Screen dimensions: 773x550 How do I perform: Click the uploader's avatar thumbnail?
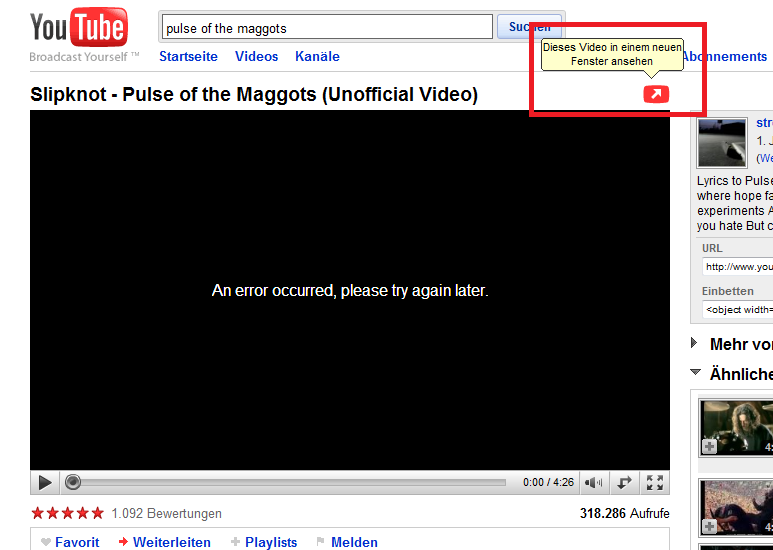[722, 142]
